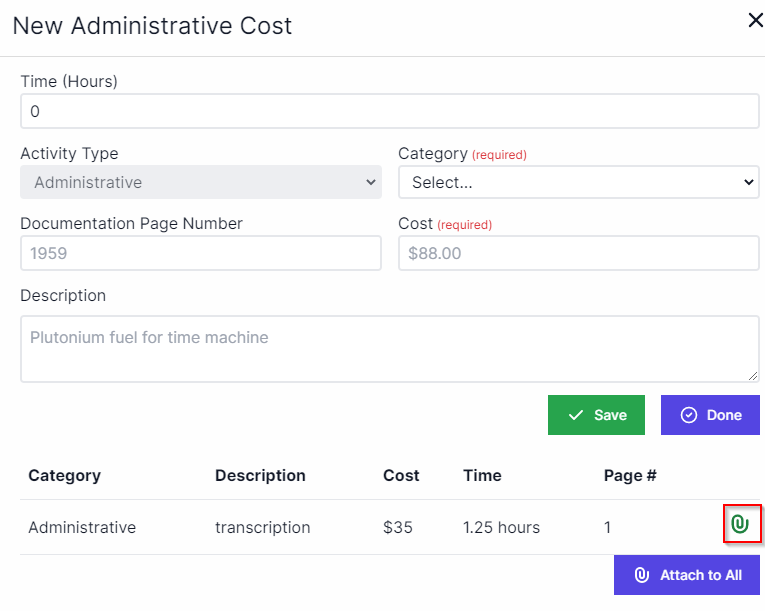This screenshot has width=765, height=611.
Task: Open the Category select dropdown
Action: coord(578,182)
